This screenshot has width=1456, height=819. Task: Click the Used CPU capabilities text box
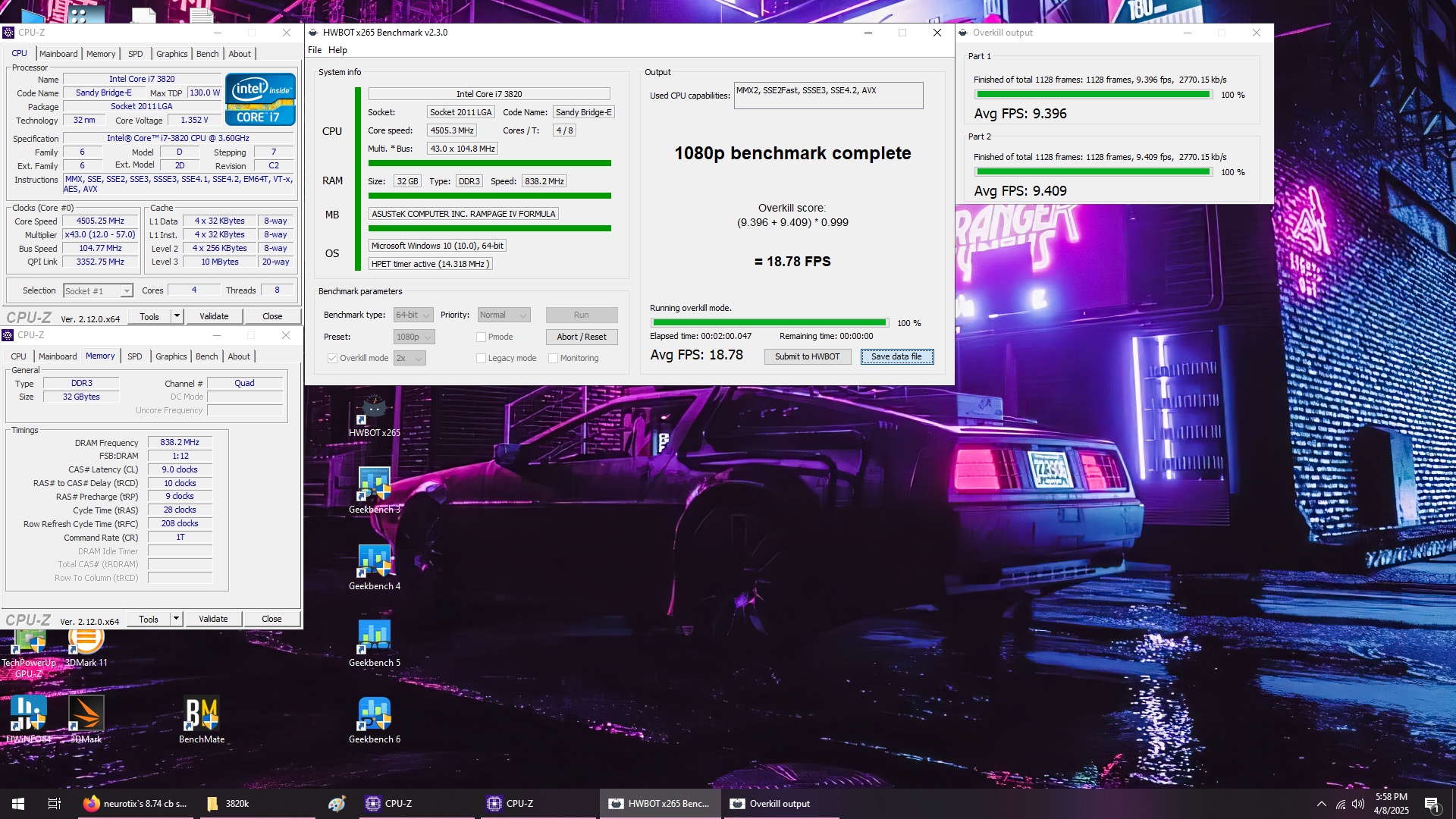828,96
